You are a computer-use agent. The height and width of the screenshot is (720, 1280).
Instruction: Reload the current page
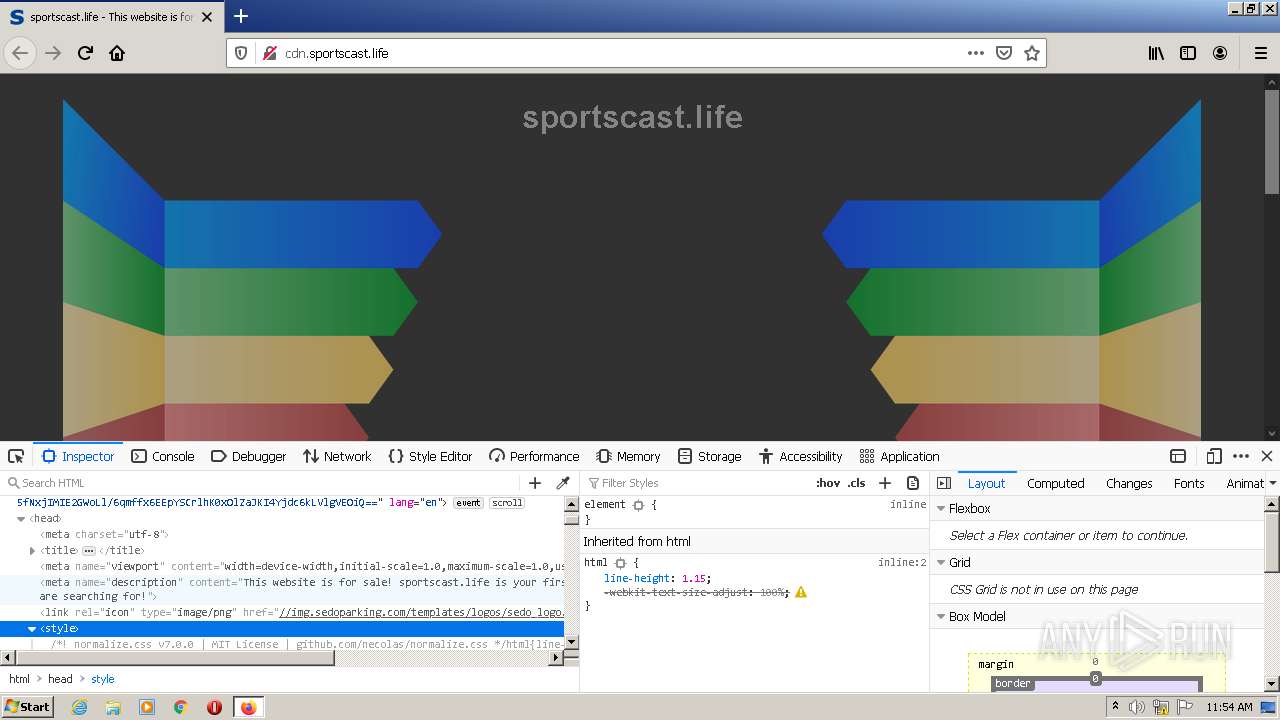click(85, 53)
